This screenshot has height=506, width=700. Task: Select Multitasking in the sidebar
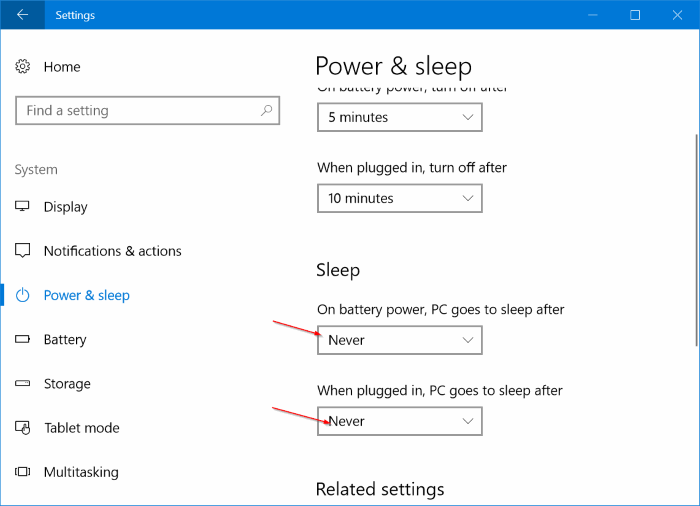click(81, 472)
